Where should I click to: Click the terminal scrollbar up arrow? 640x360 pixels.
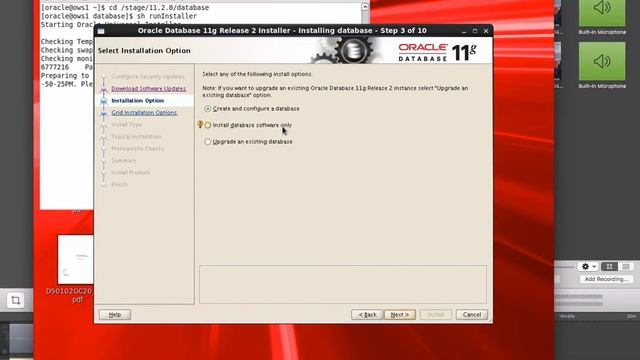[365, 7]
